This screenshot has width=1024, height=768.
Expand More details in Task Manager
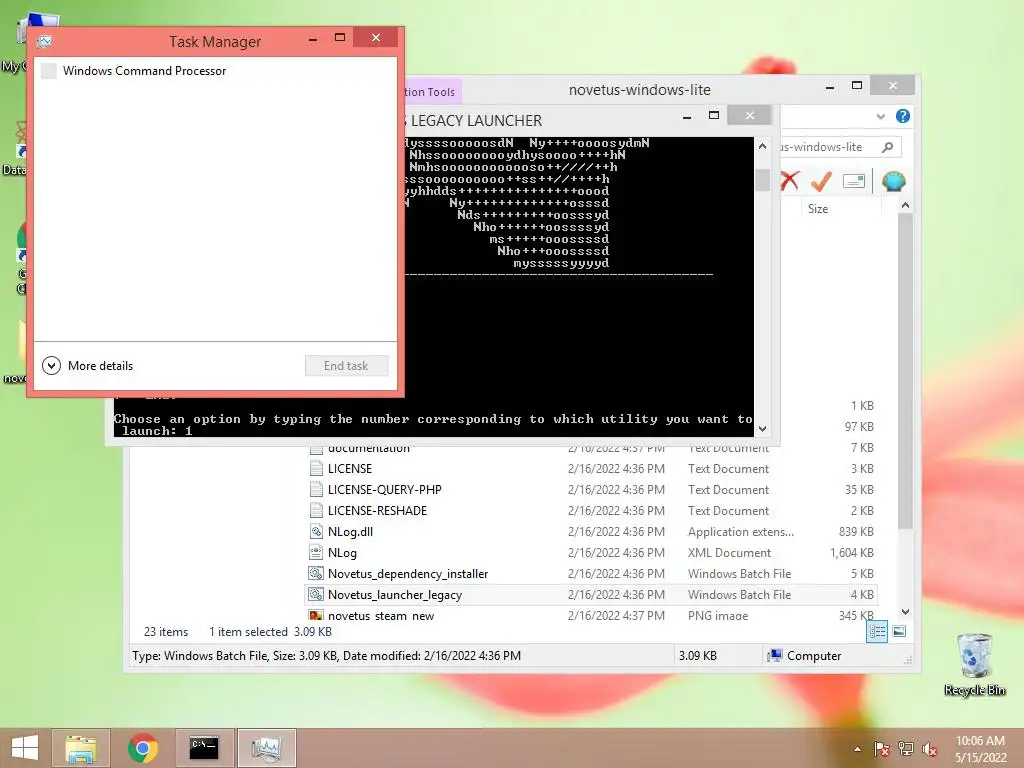[88, 366]
